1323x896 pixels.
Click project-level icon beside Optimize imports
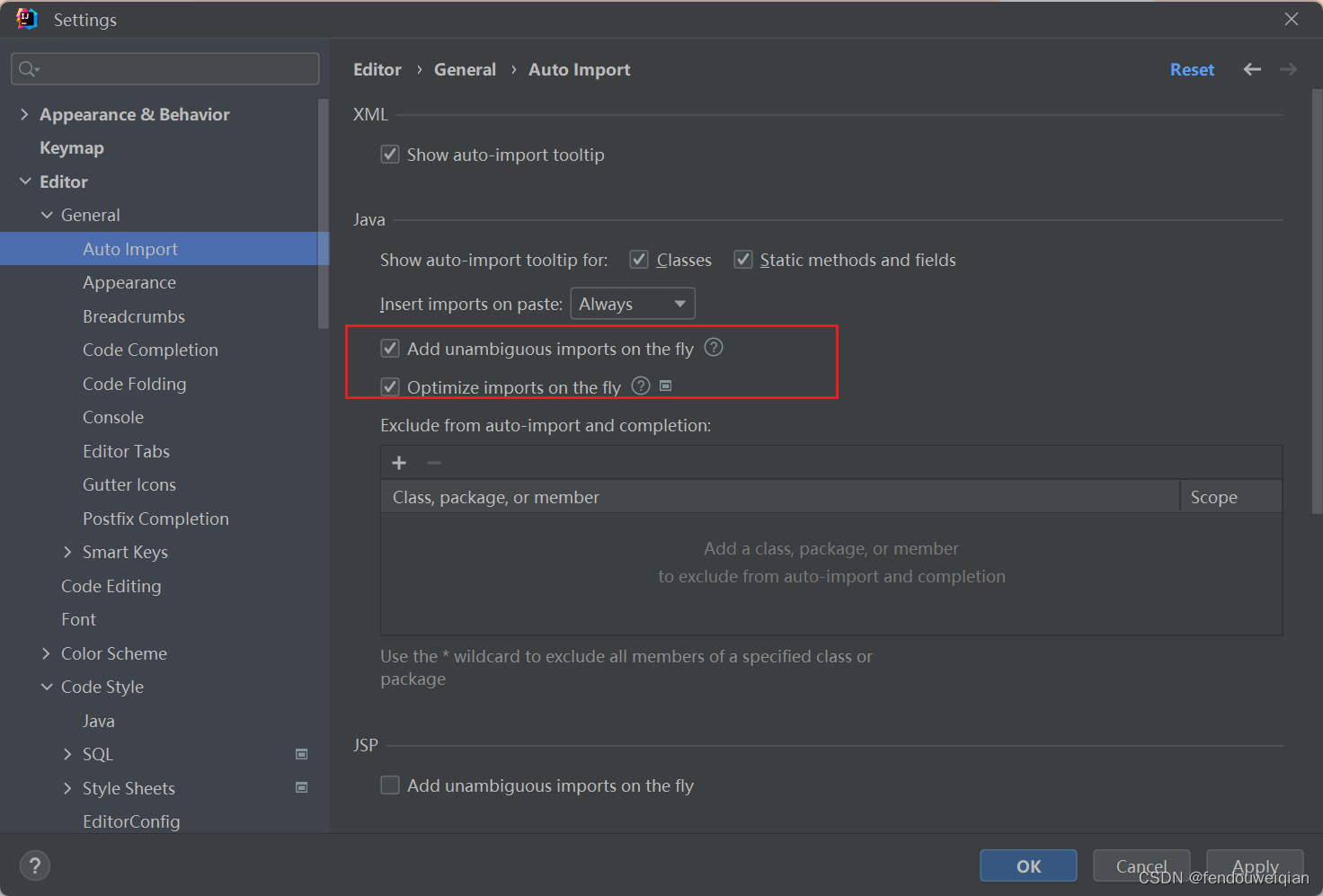tap(666, 386)
